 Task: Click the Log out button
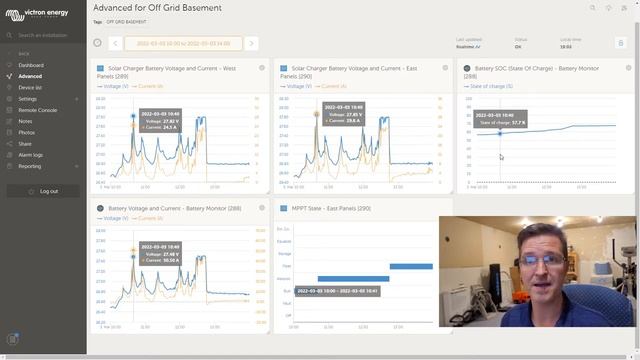tap(43, 191)
